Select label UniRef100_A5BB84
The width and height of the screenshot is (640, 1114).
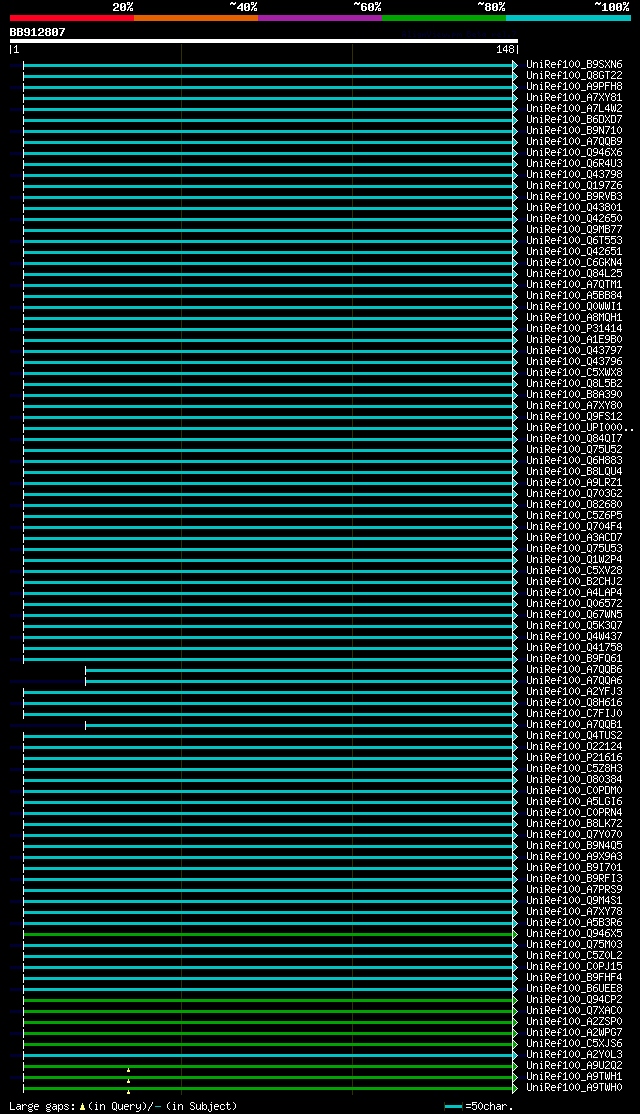(x=574, y=296)
